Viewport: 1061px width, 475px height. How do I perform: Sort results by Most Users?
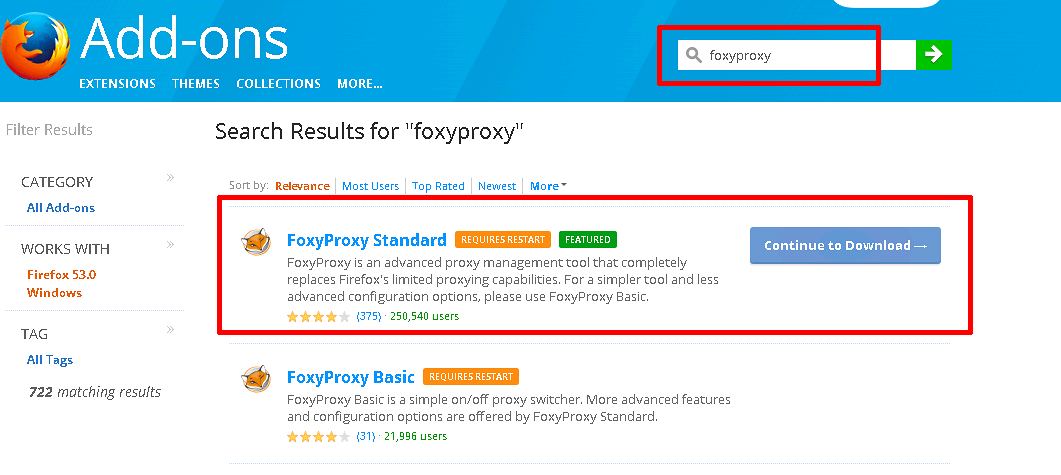click(x=370, y=186)
